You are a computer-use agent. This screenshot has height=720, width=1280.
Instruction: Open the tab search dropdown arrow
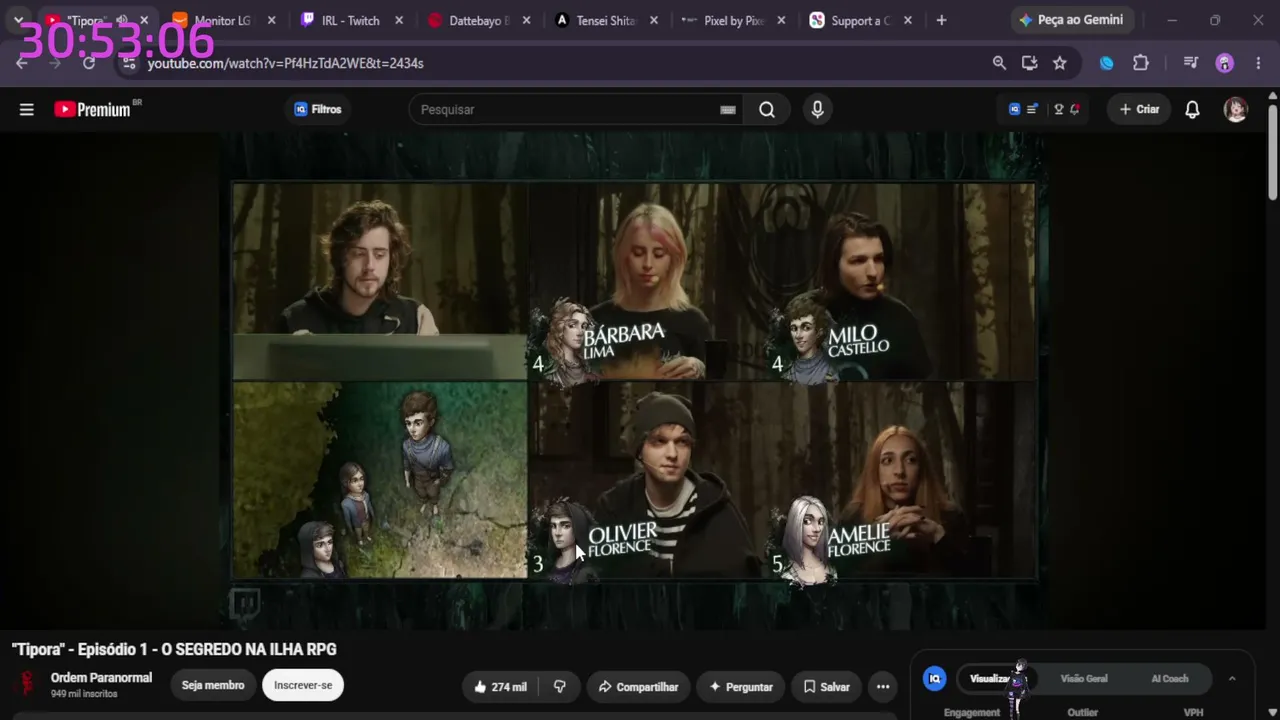(x=18, y=20)
